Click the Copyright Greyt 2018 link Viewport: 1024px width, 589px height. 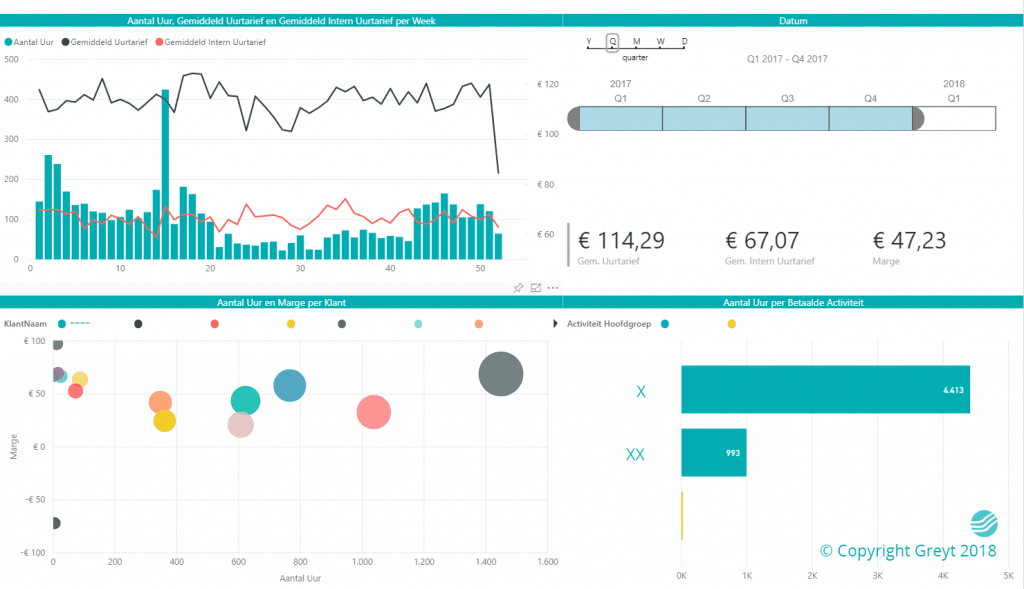click(907, 550)
